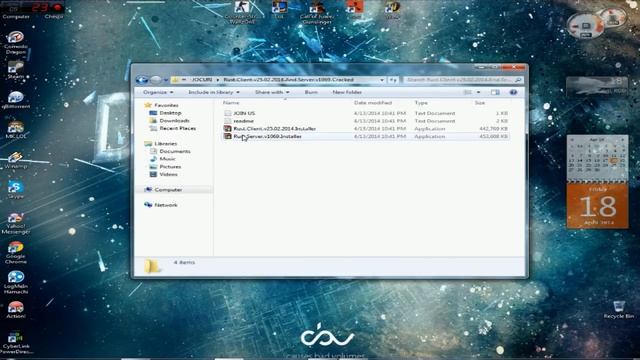
Task: Open the Organize menu
Action: pyautogui.click(x=158, y=92)
